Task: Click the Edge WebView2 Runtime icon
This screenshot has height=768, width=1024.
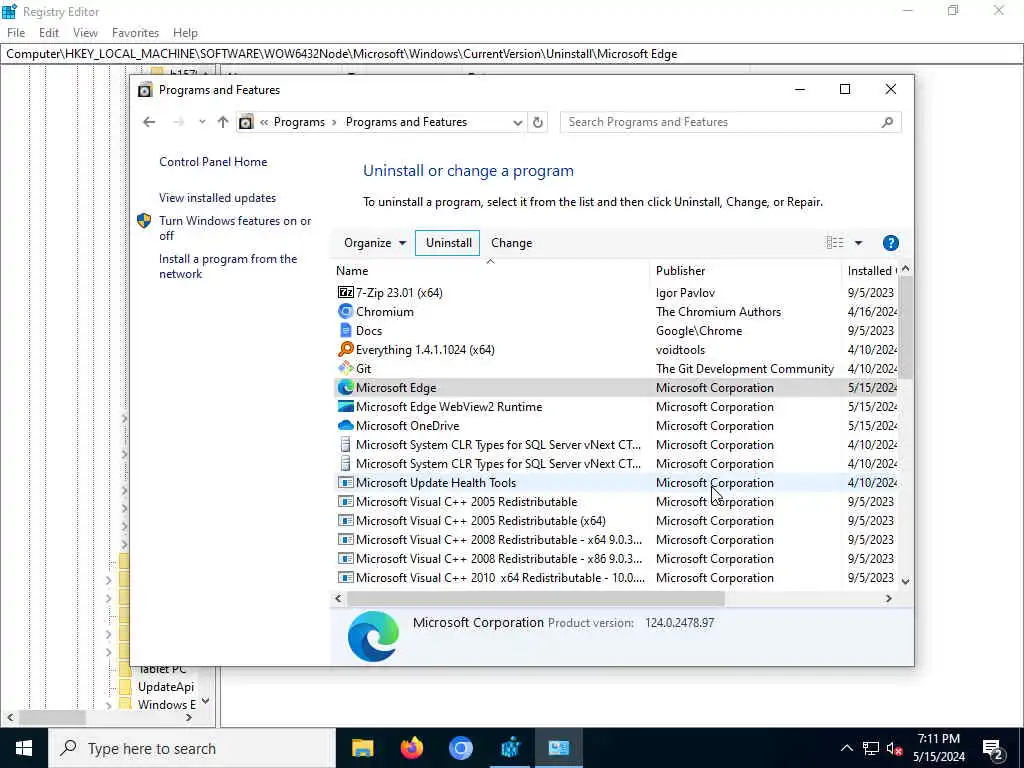Action: point(345,406)
